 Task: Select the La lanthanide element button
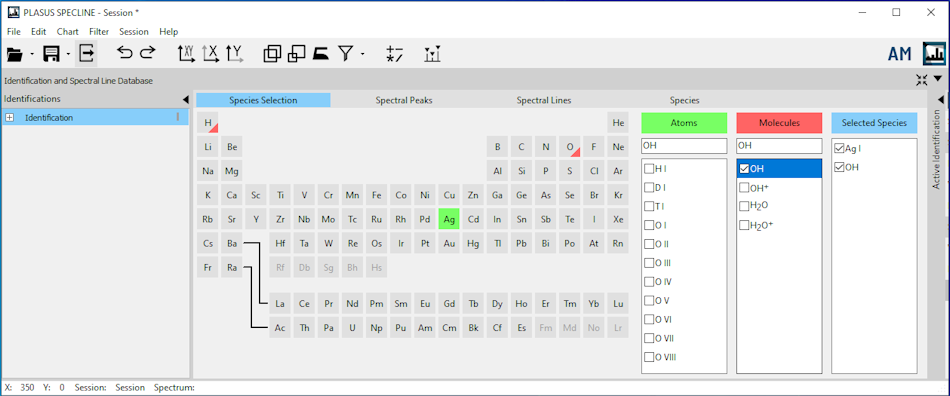click(x=280, y=303)
